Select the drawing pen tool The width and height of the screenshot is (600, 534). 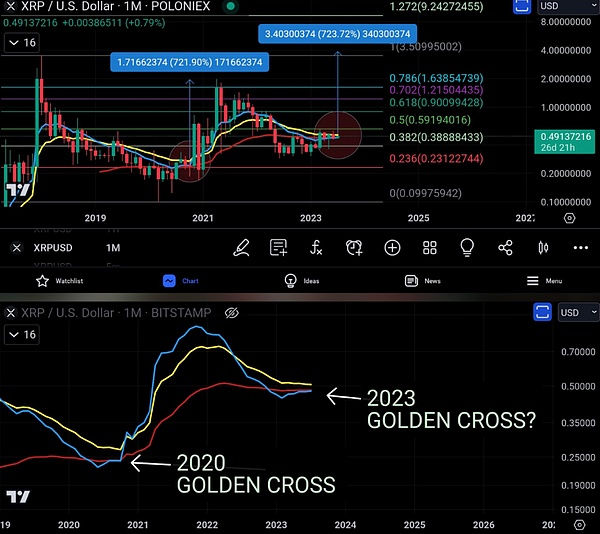point(241,248)
